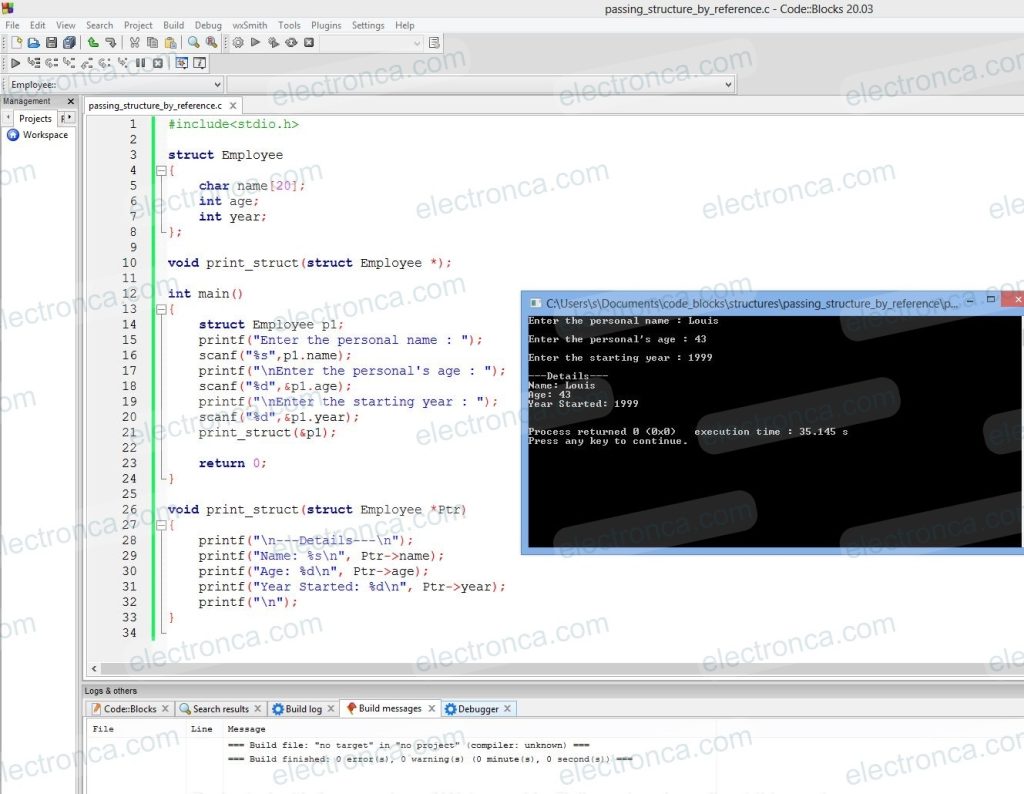Close the passing_structure_by_reference.c editor tab
The height and width of the screenshot is (794, 1024).
pos(232,105)
